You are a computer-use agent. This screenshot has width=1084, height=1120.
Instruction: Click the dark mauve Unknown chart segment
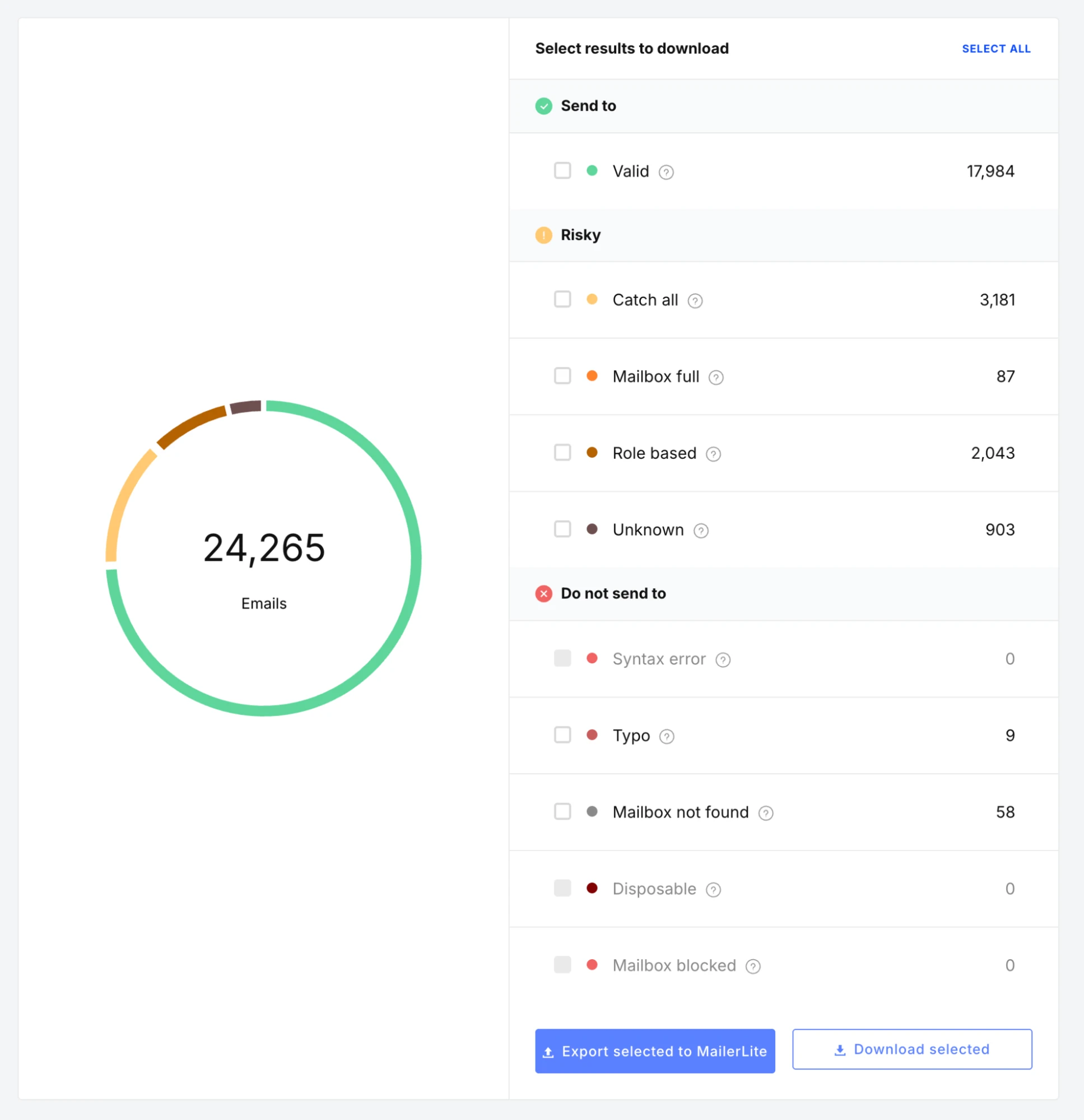pos(246,407)
